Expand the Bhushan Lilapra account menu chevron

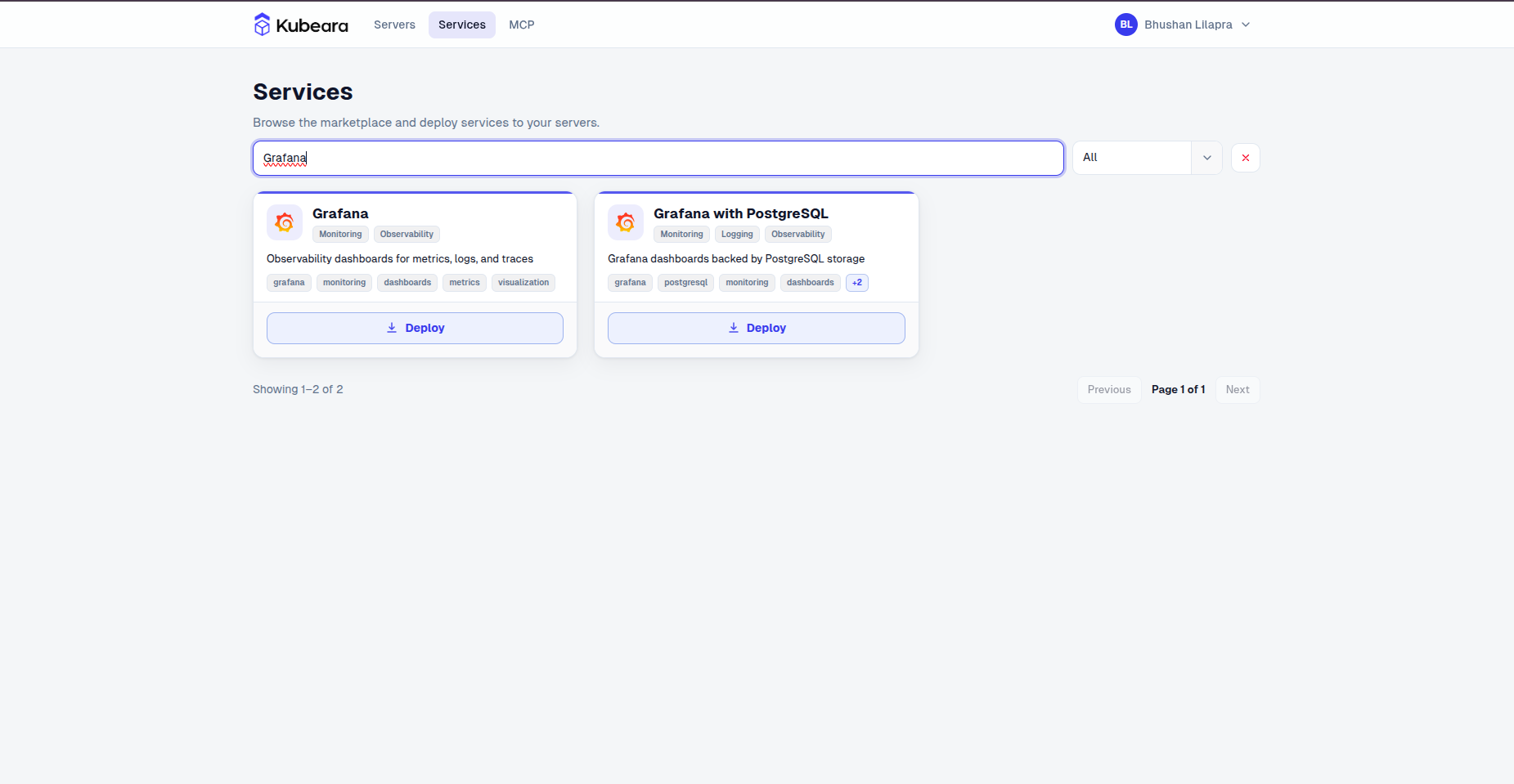pyautogui.click(x=1246, y=25)
